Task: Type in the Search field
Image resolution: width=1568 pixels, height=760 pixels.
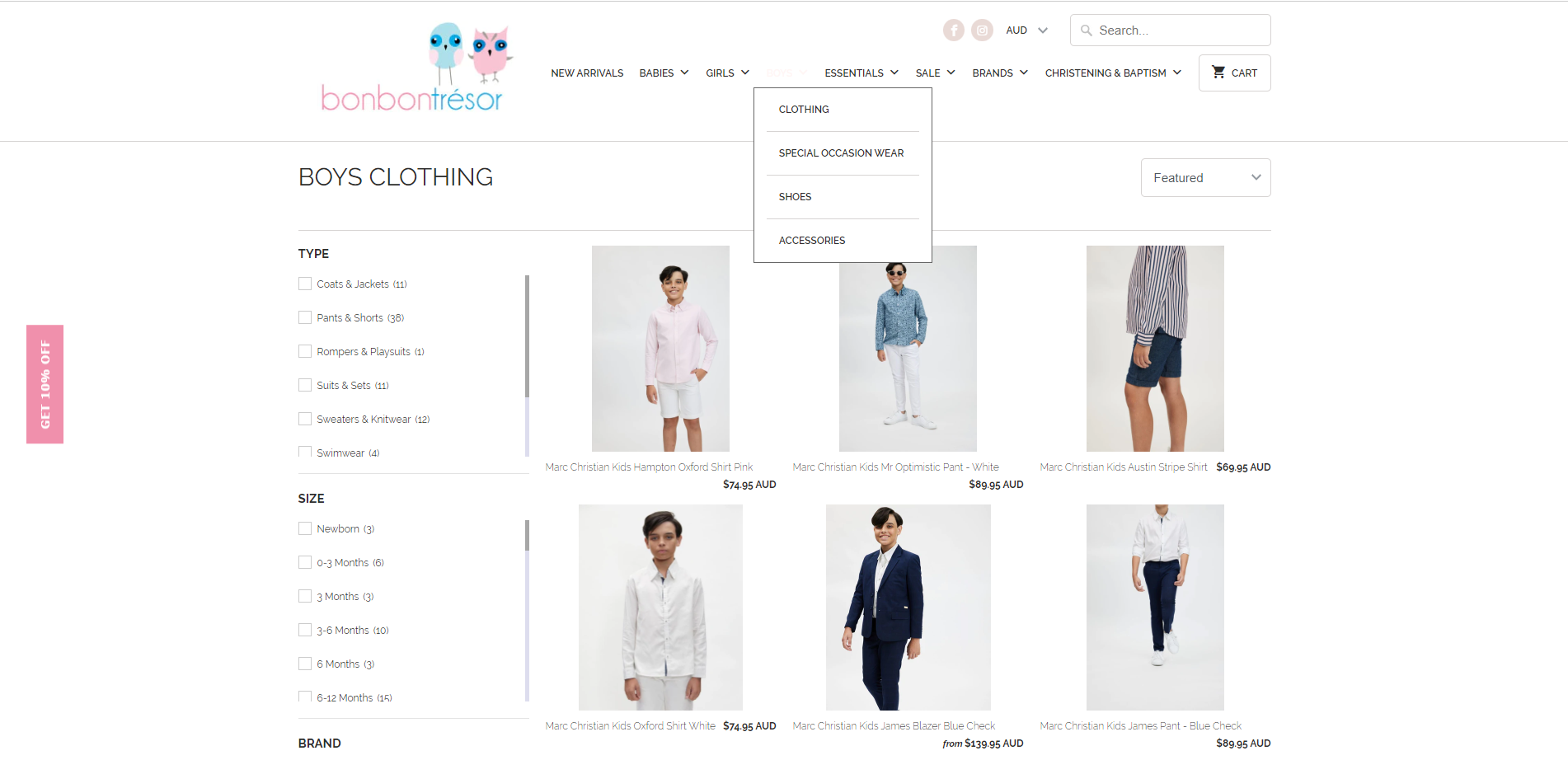Action: click(x=1181, y=30)
